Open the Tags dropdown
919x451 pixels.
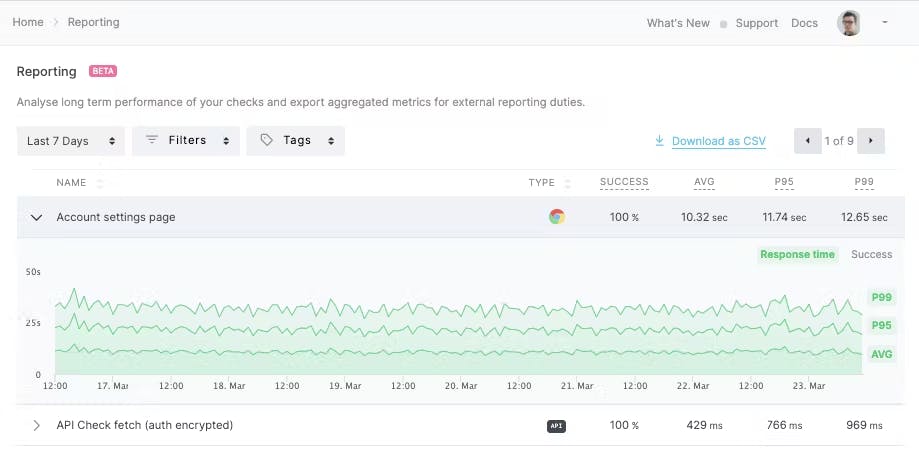click(x=296, y=141)
